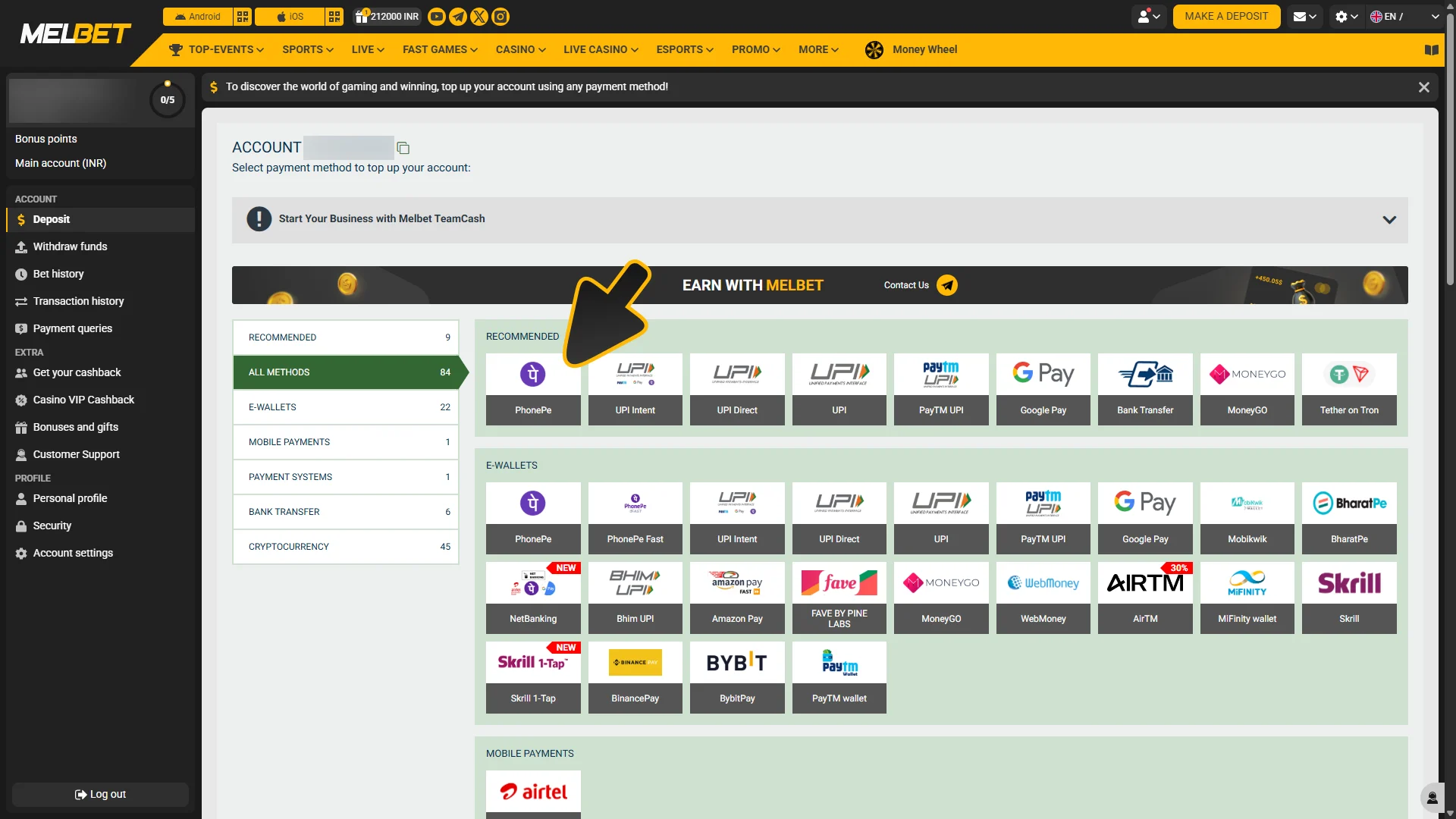Open Money Wheel promotion
This screenshot has height=819, width=1456.
tap(911, 50)
